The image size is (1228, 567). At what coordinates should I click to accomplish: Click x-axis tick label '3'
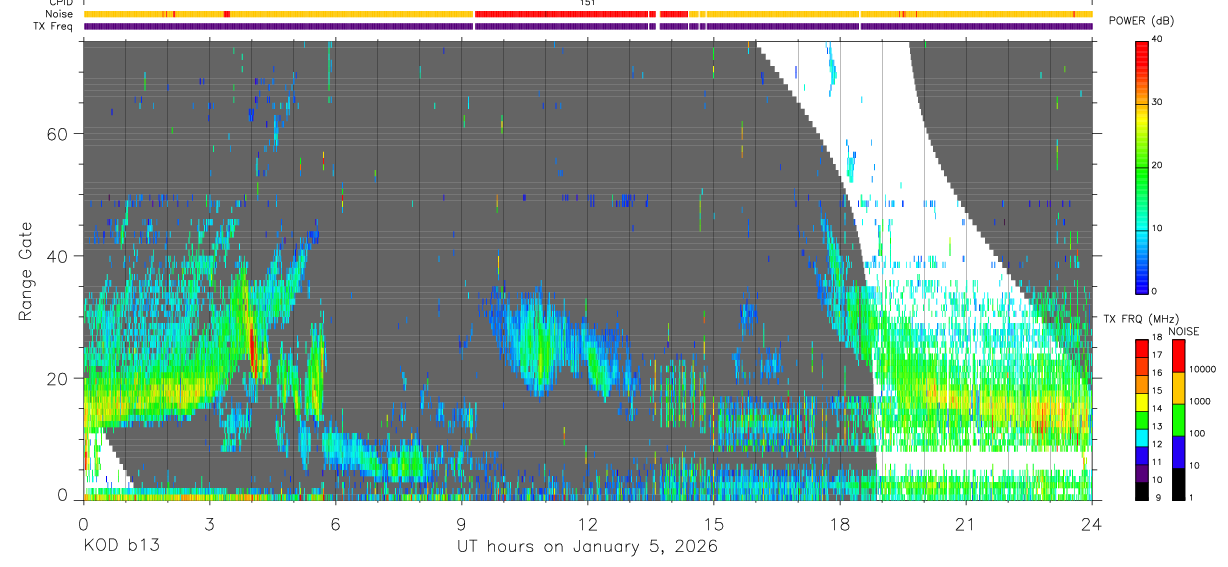(209, 524)
